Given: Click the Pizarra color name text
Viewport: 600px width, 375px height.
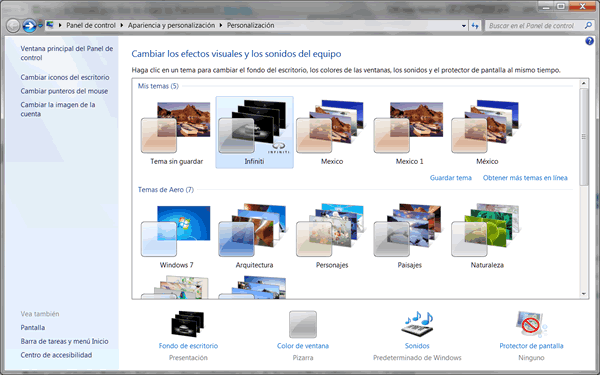Looking at the screenshot, I should (303, 358).
